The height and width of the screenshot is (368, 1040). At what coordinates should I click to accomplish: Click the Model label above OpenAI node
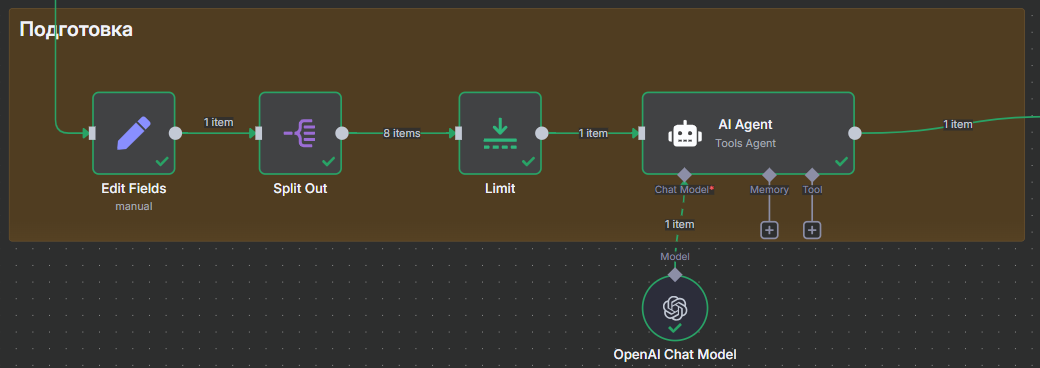click(675, 257)
